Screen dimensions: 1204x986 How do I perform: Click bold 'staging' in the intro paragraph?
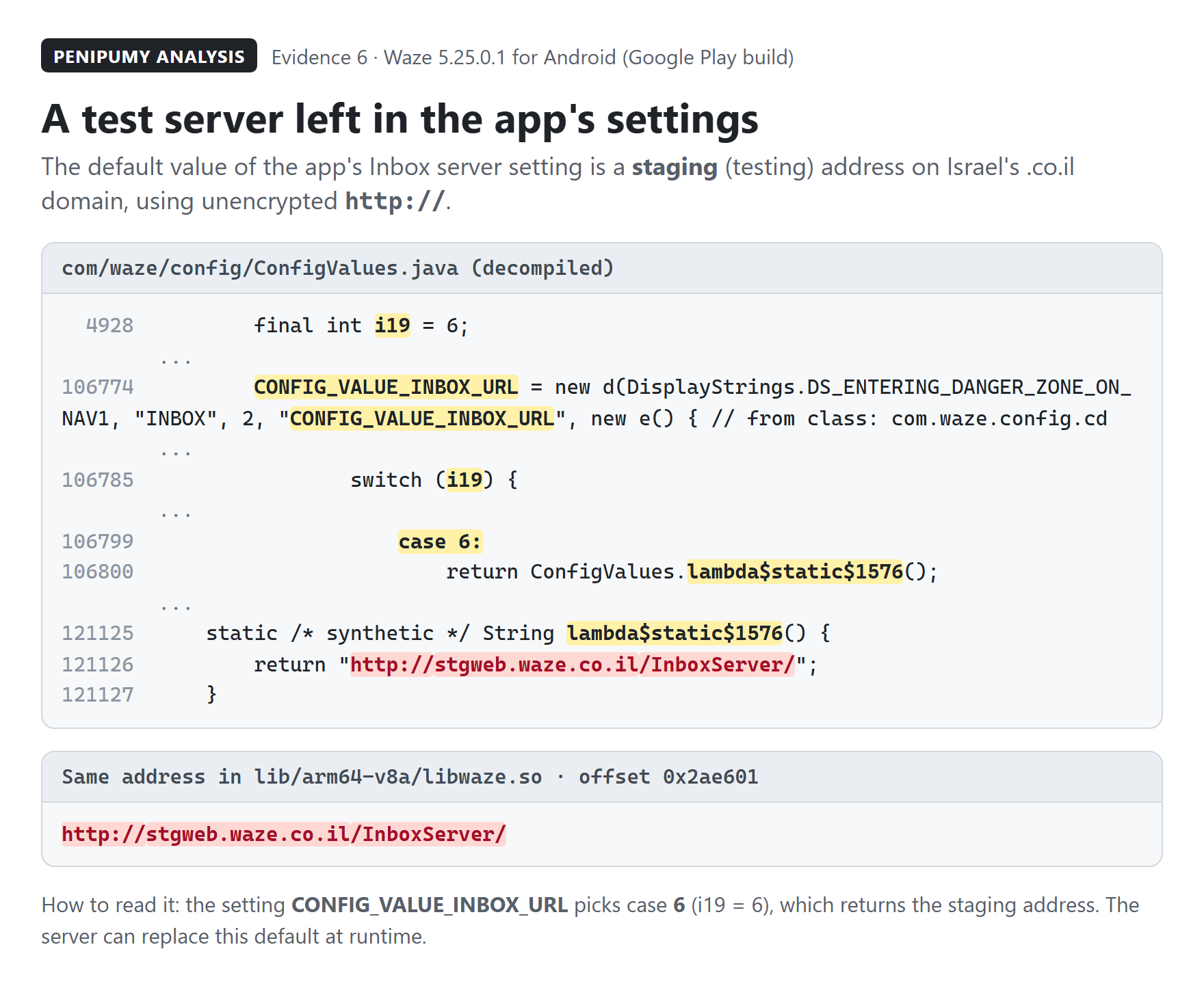(x=675, y=167)
